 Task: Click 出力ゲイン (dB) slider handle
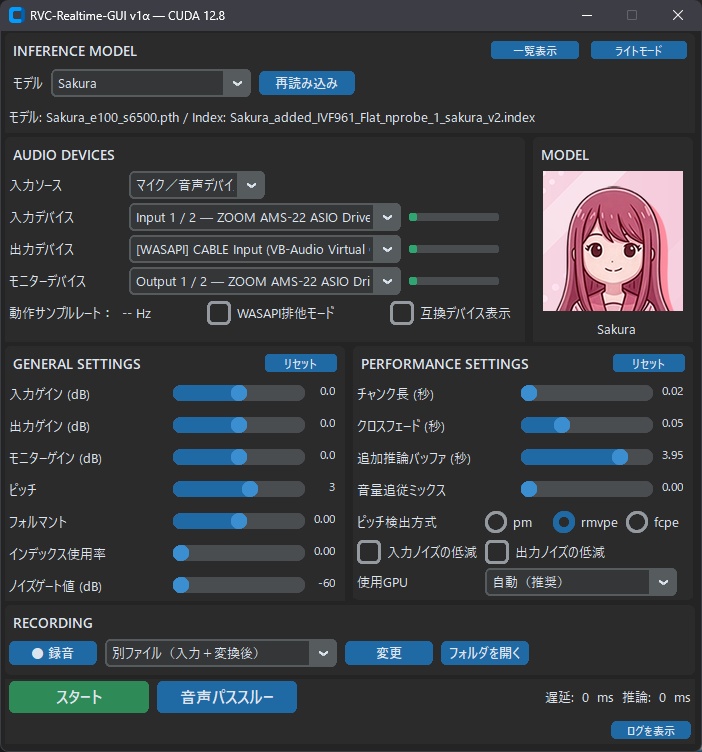pyautogui.click(x=239, y=425)
